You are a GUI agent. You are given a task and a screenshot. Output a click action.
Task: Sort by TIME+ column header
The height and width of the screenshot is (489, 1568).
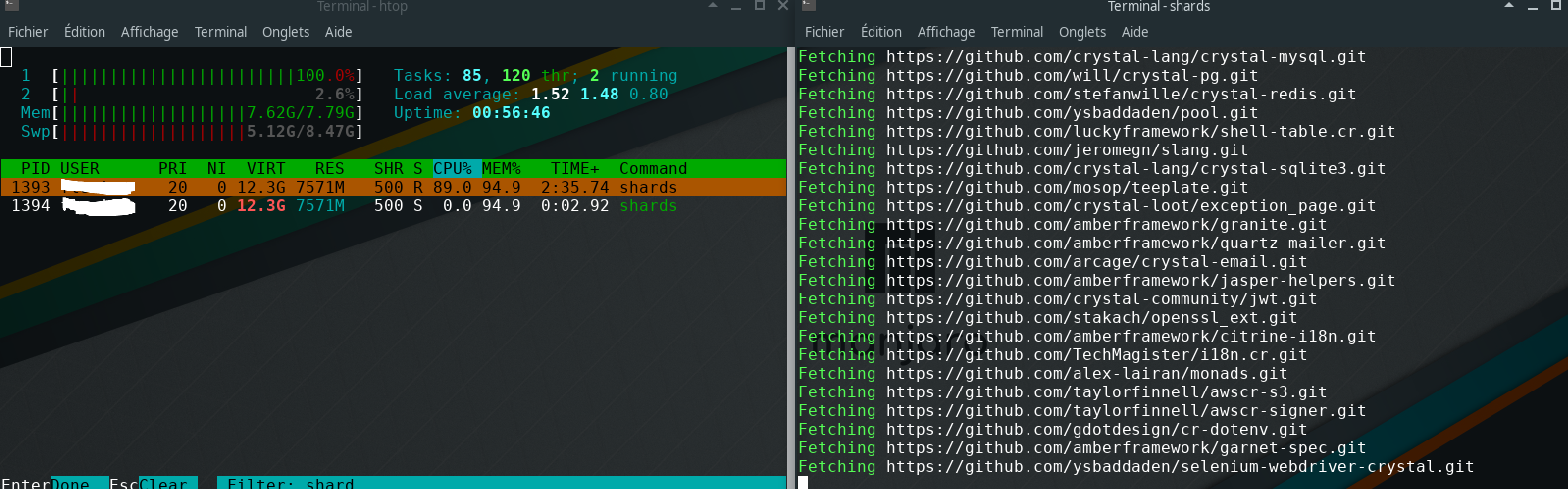(x=575, y=169)
